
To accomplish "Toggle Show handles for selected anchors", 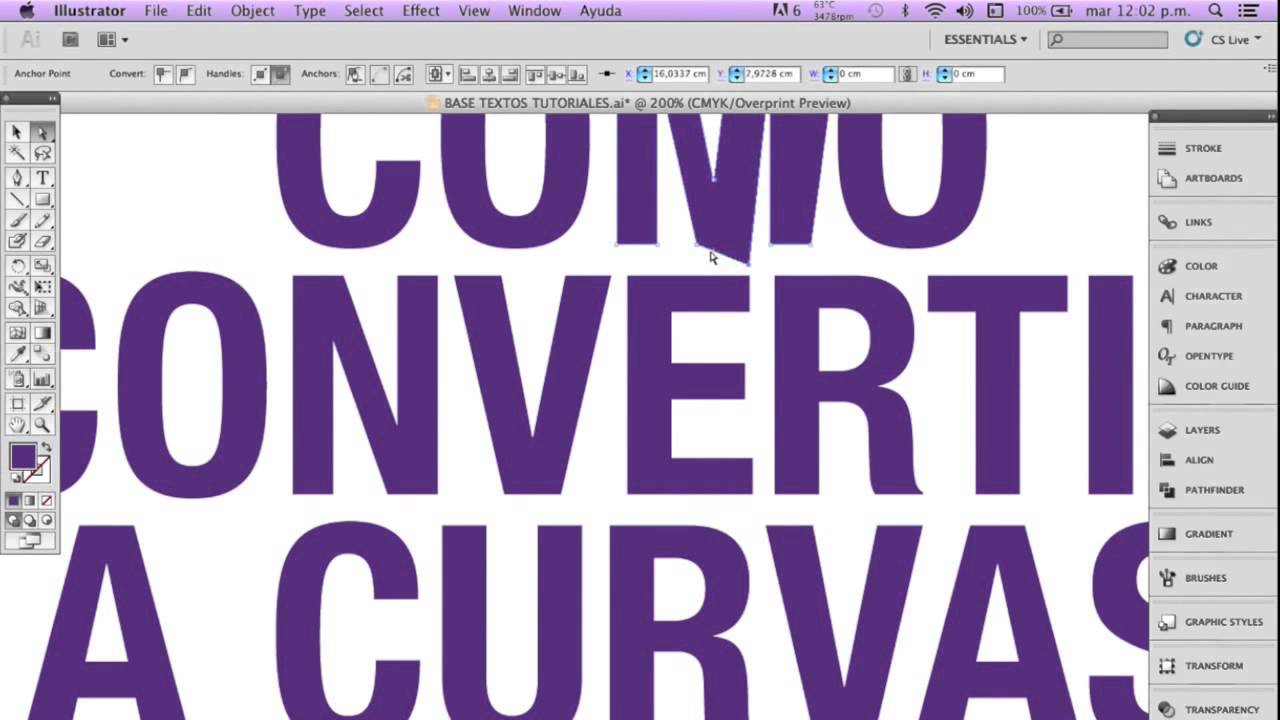I will click(x=260, y=74).
